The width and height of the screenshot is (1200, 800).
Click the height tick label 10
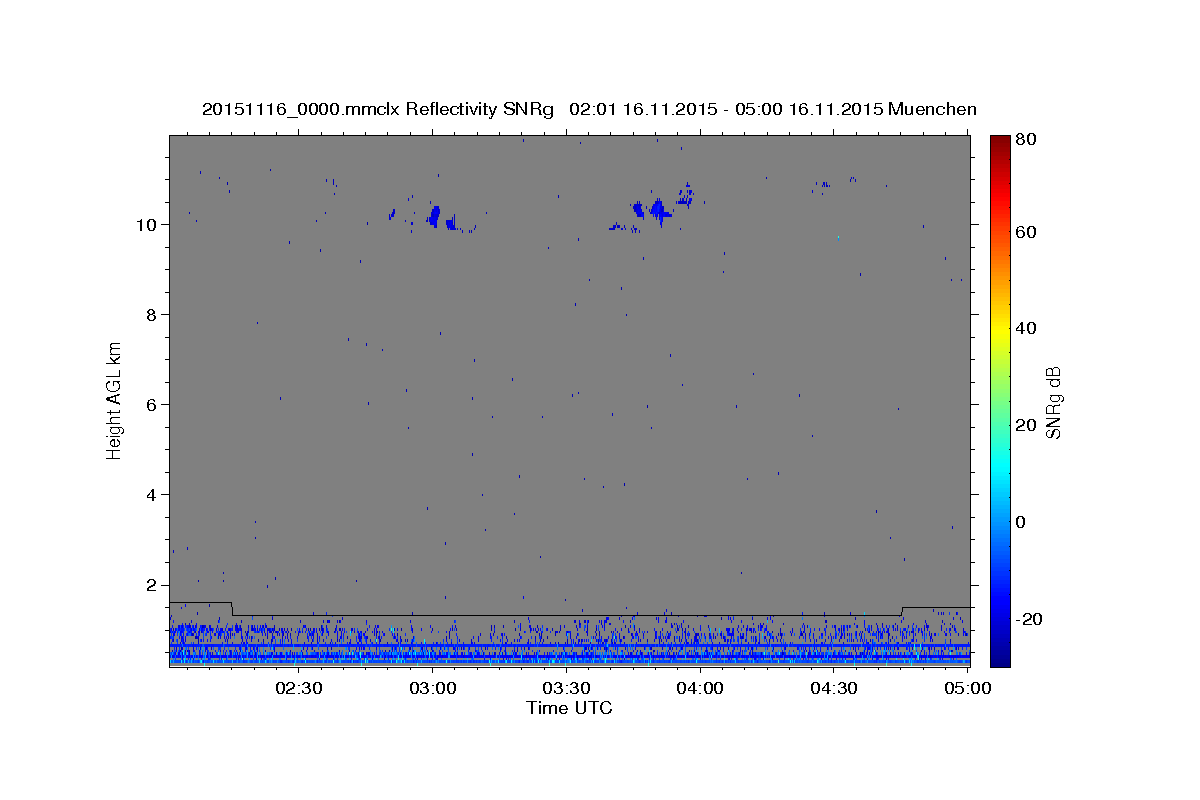145,224
